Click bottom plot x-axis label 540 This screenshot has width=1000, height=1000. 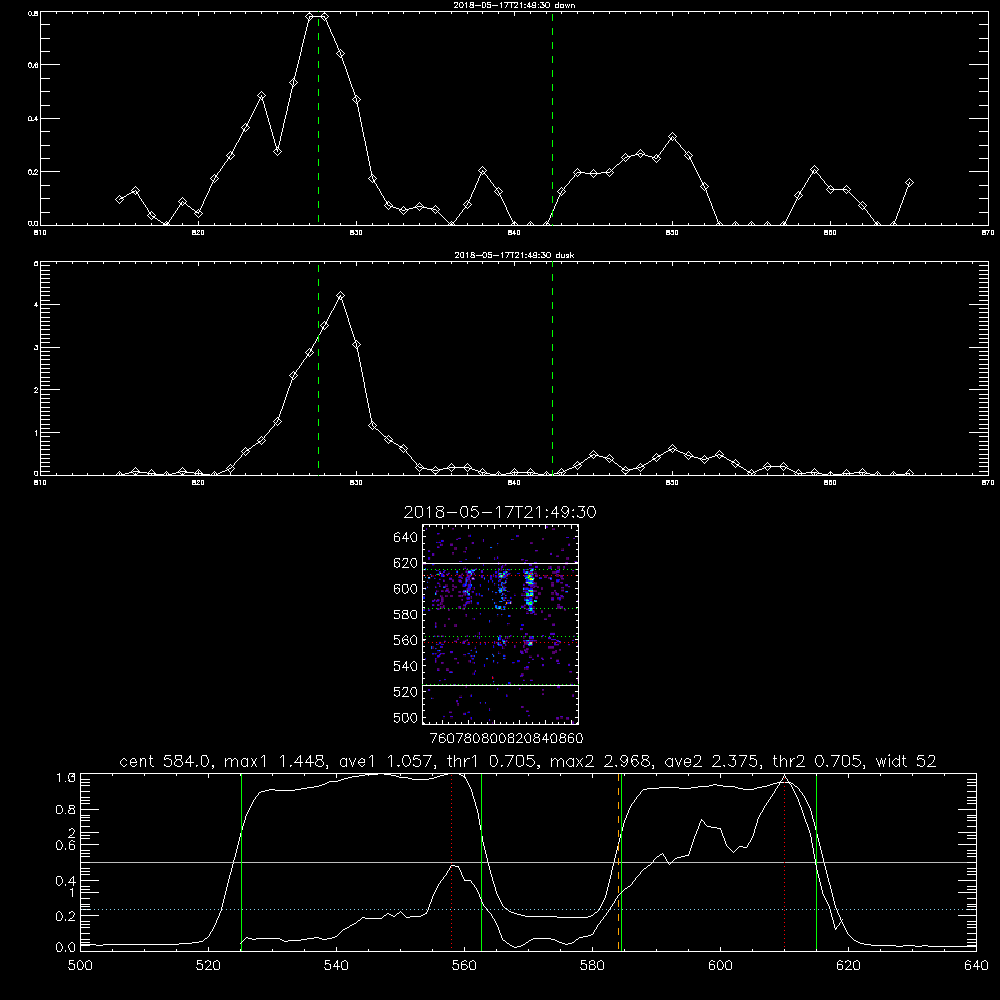[x=336, y=966]
